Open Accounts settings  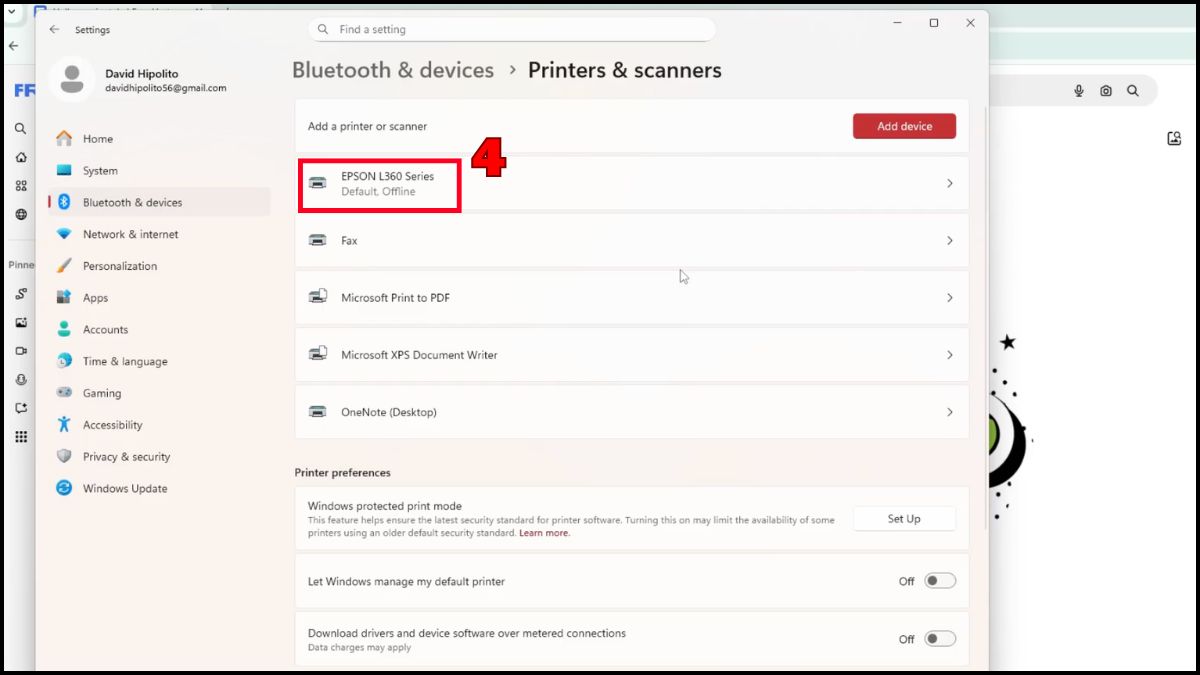click(159, 330)
